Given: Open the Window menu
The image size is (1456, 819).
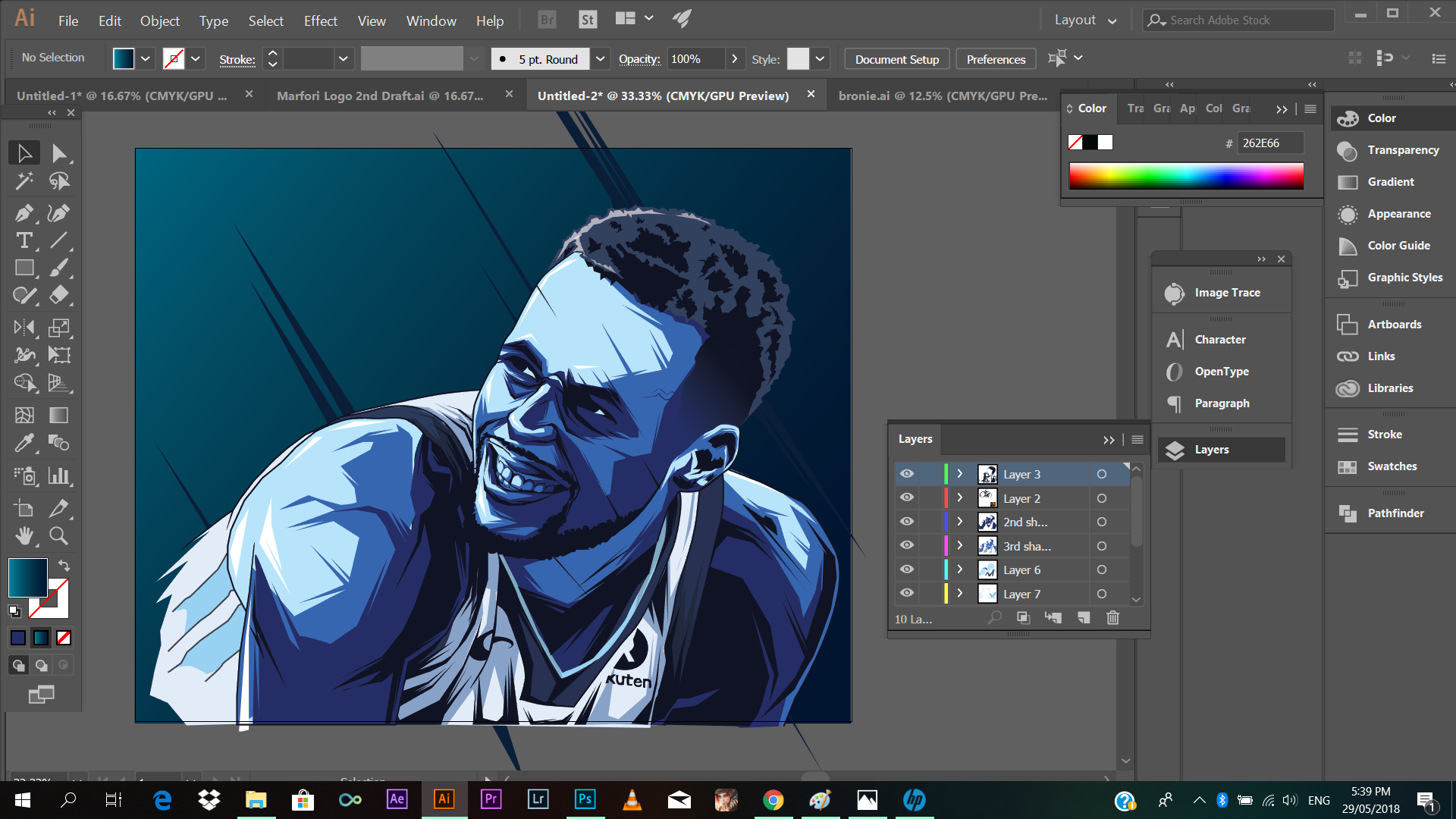Looking at the screenshot, I should 431,21.
